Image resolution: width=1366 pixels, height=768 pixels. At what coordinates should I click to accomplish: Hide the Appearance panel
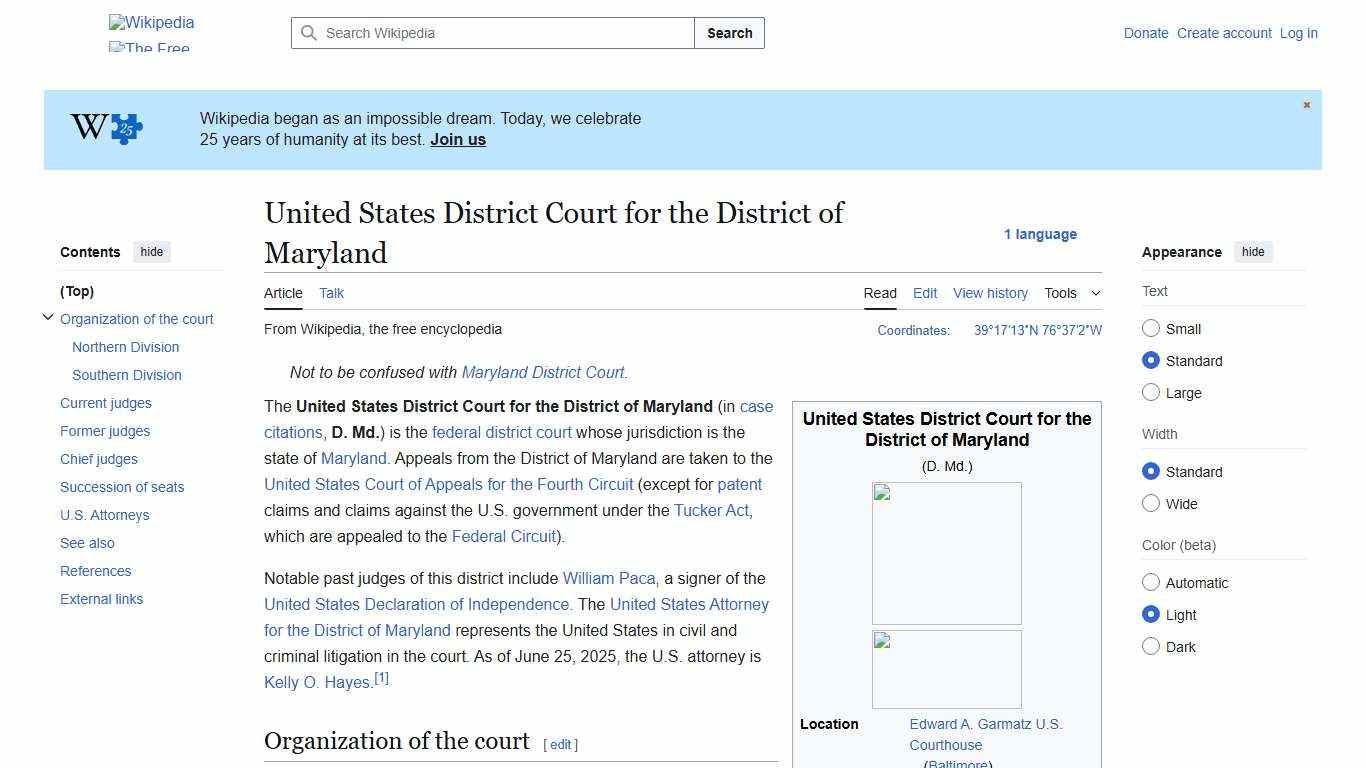[1253, 252]
